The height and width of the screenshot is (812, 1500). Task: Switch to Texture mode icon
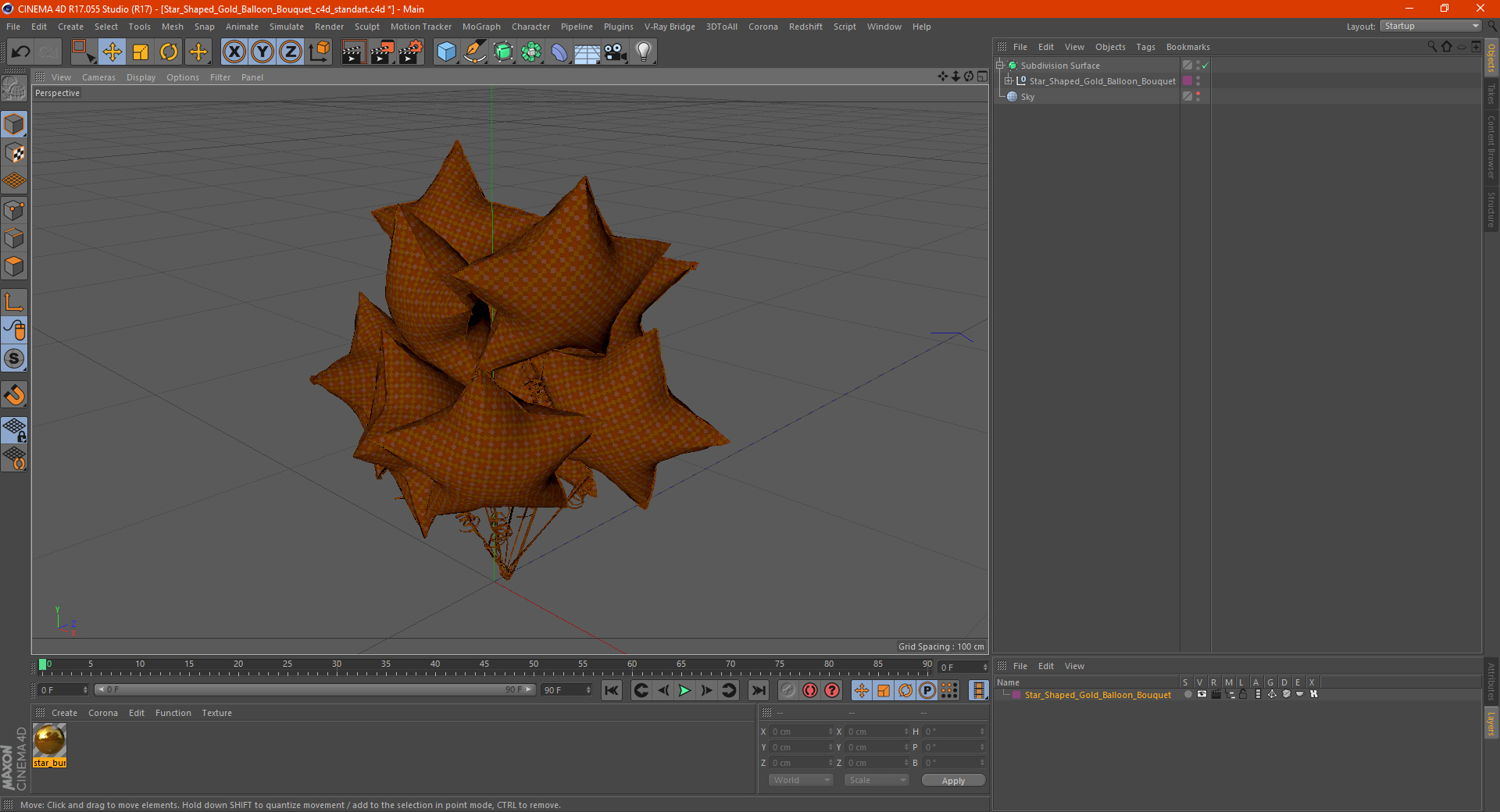(x=14, y=153)
